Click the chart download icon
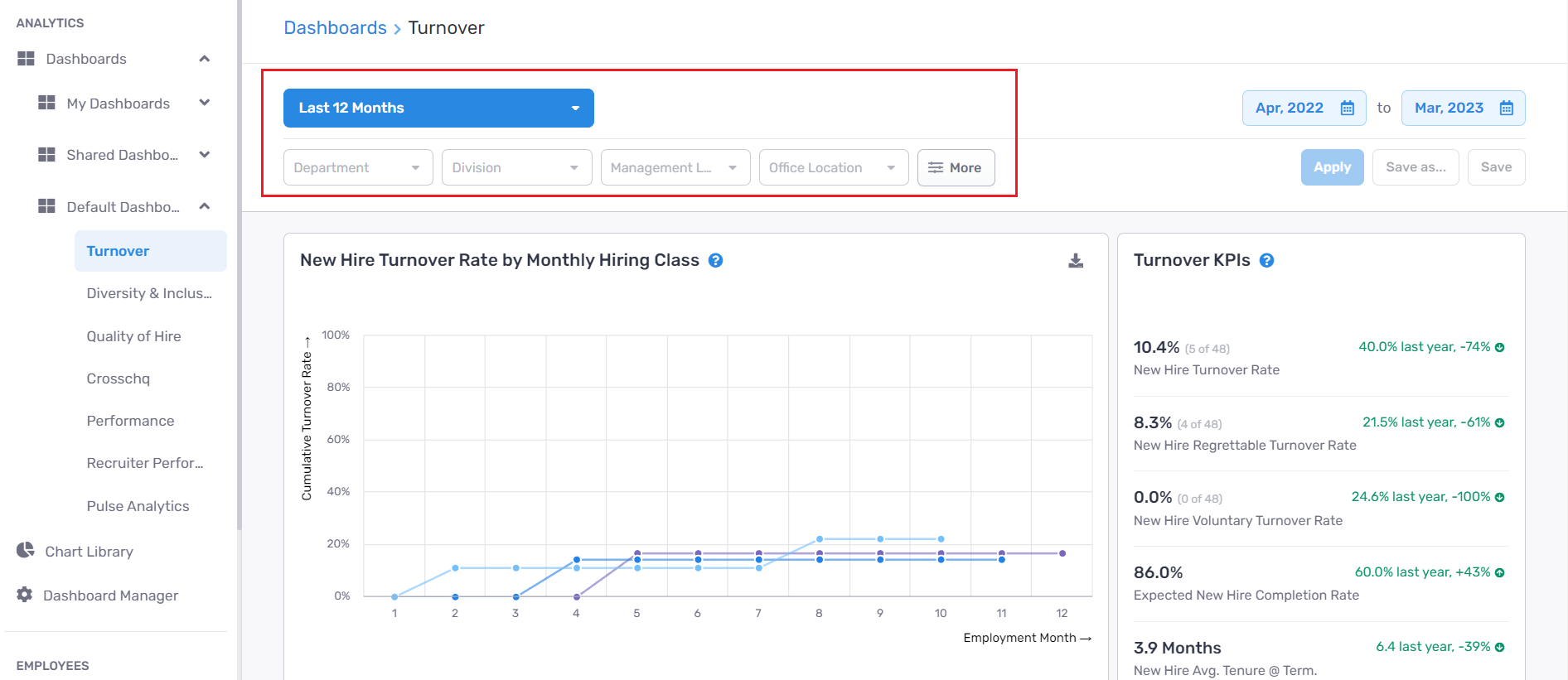Viewport: 1568px width, 680px height. [x=1075, y=261]
